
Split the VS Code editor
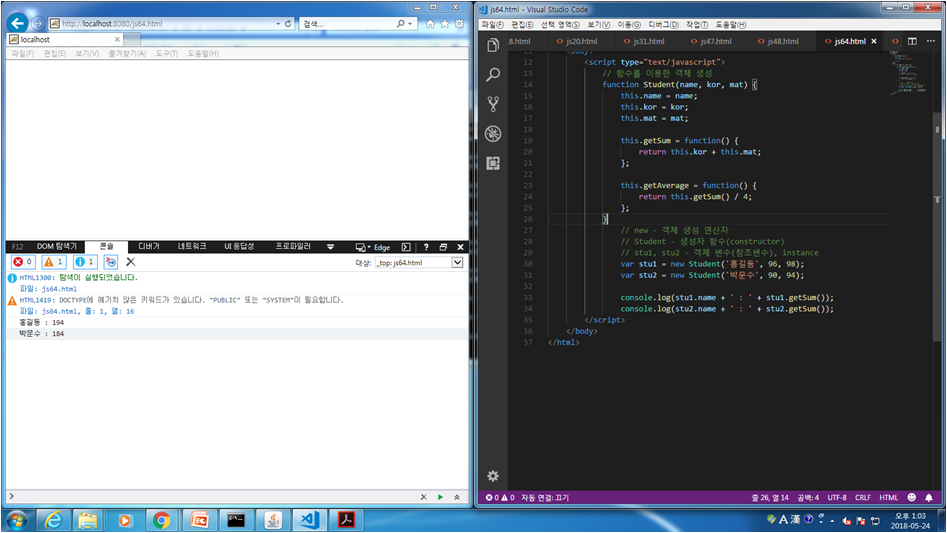point(912,41)
